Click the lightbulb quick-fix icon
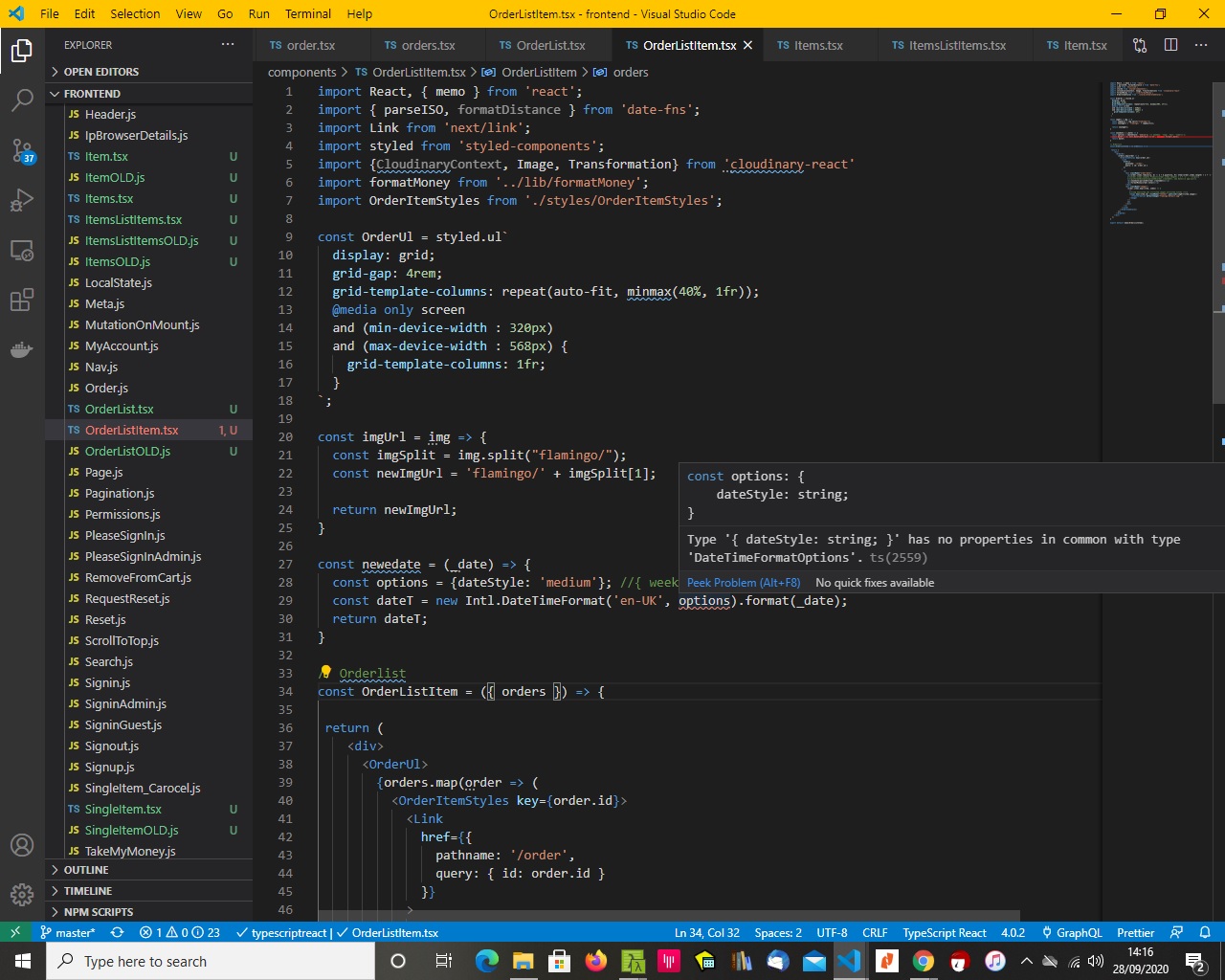This screenshot has height=980, width=1225. [325, 673]
